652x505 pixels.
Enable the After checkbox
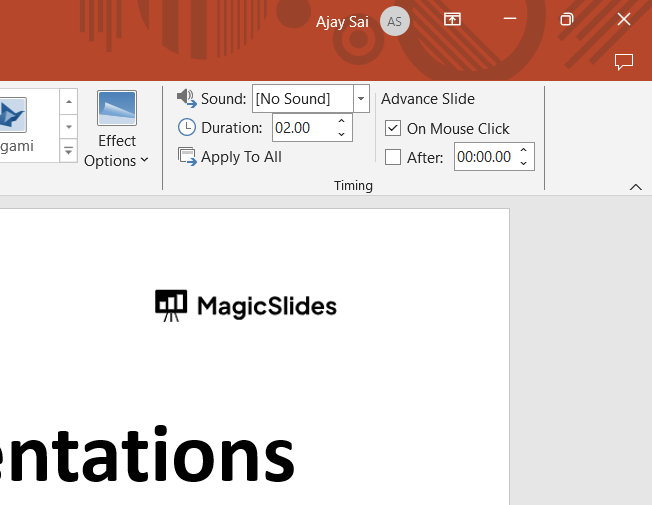coord(393,157)
